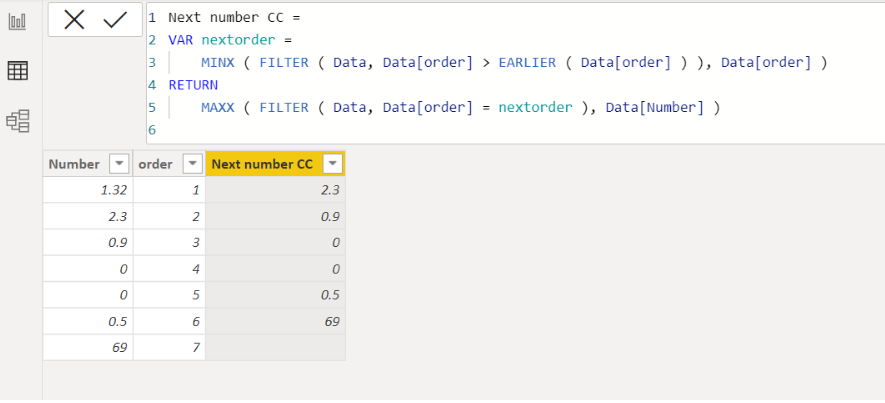Select the order column header
Viewport: 885px width, 403px height.
point(169,164)
